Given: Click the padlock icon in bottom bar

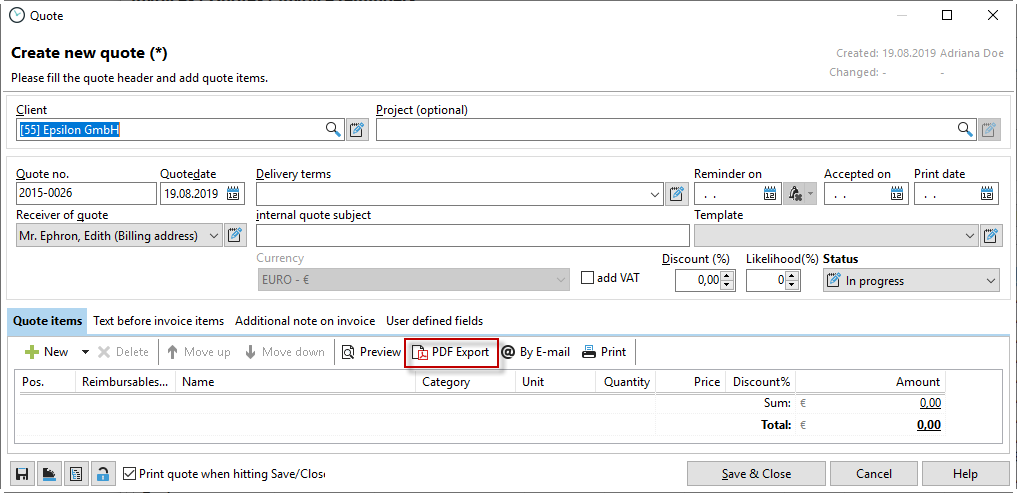Looking at the screenshot, I should tap(101, 474).
